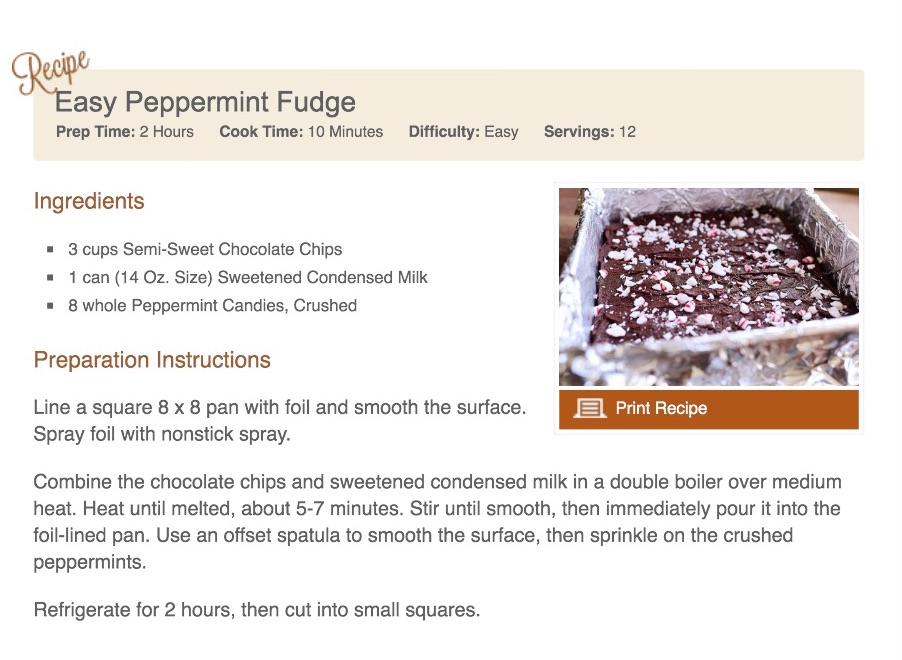902x660 pixels.
Task: Click the bullet before chocolate chips ingredient
Action: (50, 250)
